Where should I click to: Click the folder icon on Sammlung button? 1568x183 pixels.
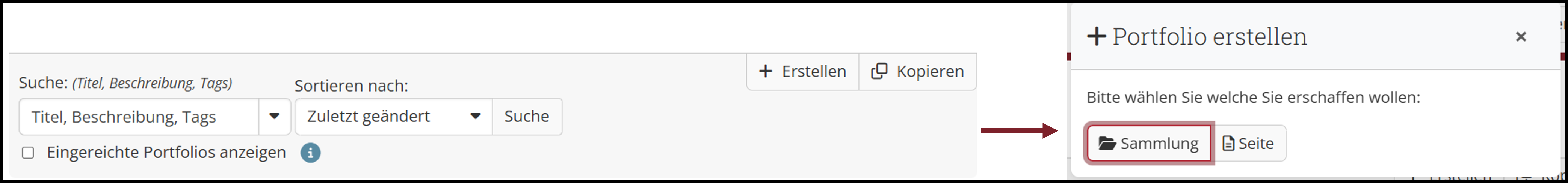point(1107,144)
